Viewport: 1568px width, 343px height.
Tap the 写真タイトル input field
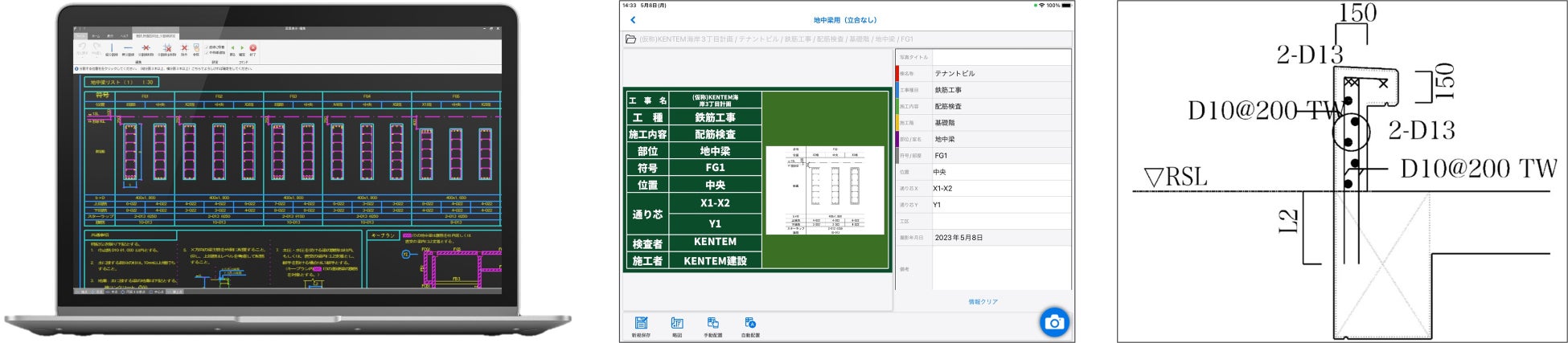point(1001,57)
